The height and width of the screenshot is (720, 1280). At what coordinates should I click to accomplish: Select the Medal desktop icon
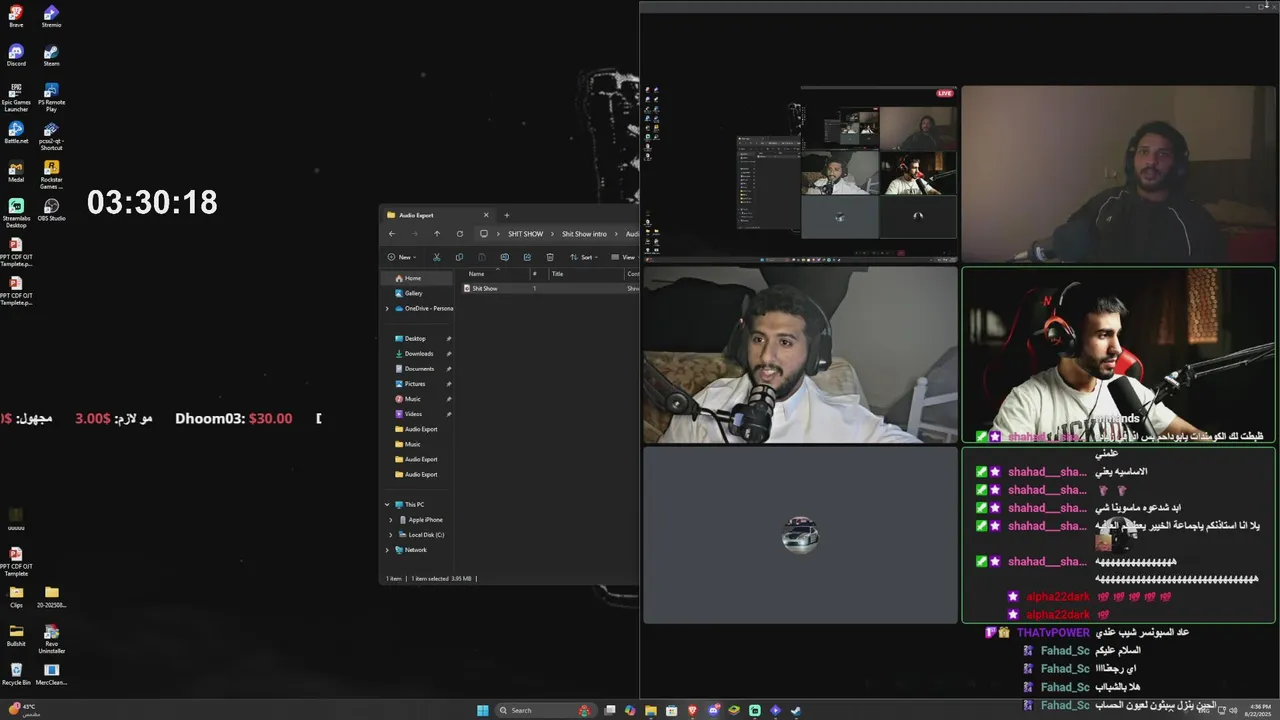[16, 172]
